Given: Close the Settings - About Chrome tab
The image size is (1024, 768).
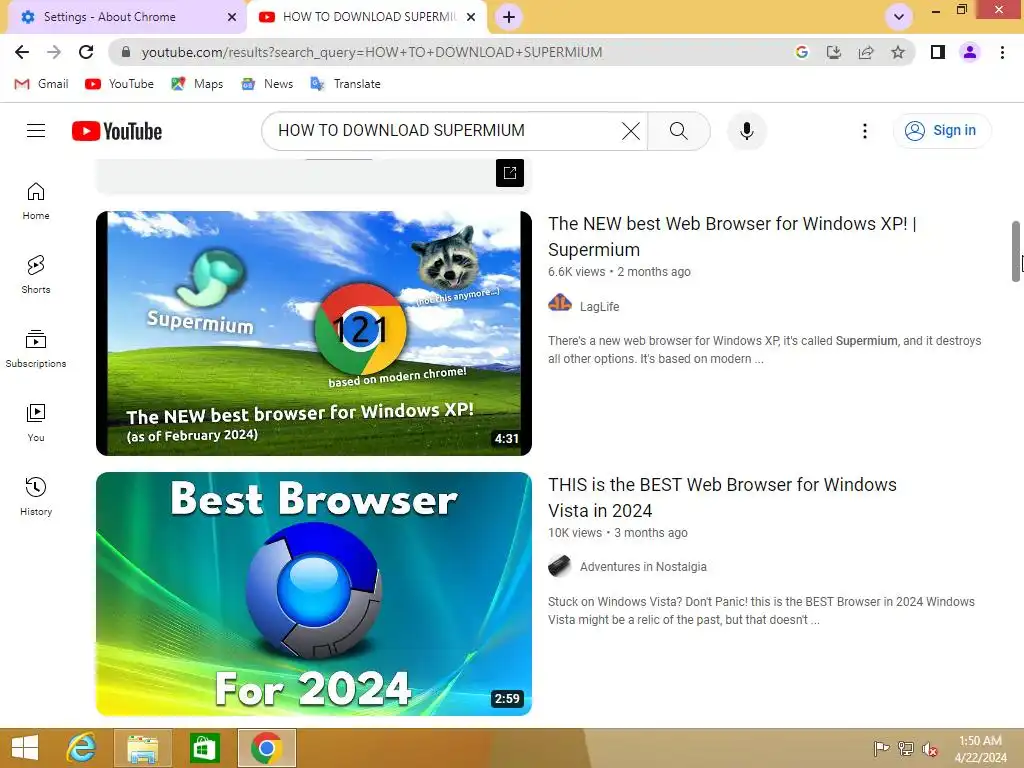Looking at the screenshot, I should tap(232, 17).
